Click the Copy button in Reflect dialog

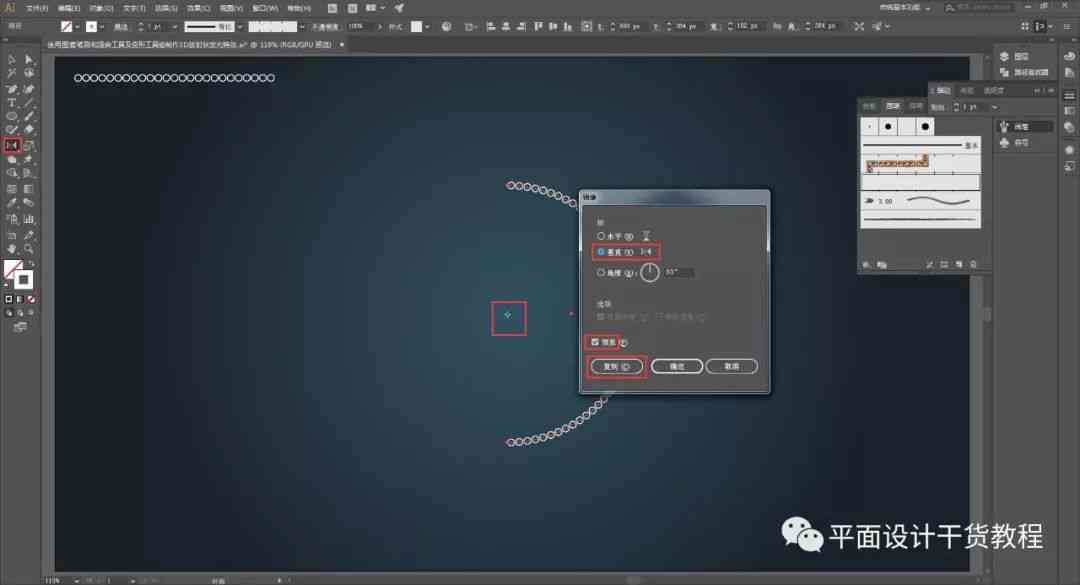(x=616, y=367)
